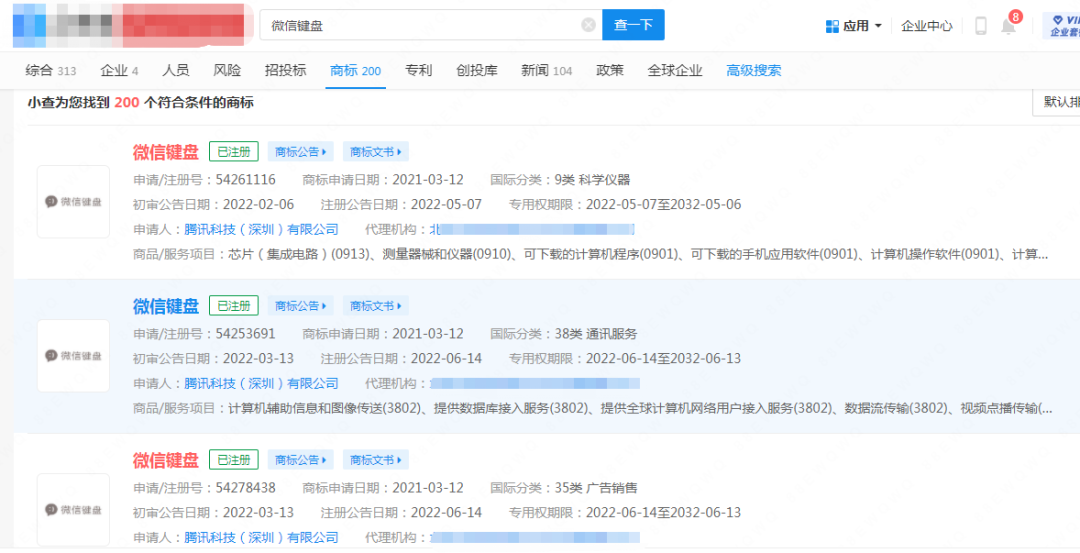The image size is (1080, 553).
Task: Select registration number 54253691 text
Action: [x=245, y=334]
